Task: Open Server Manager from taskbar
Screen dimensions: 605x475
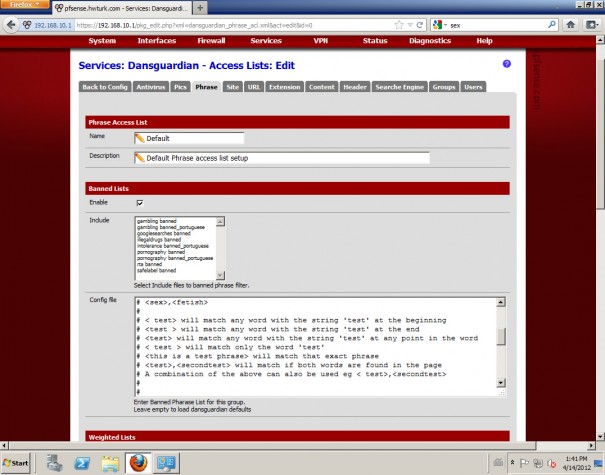Action: (x=55, y=463)
